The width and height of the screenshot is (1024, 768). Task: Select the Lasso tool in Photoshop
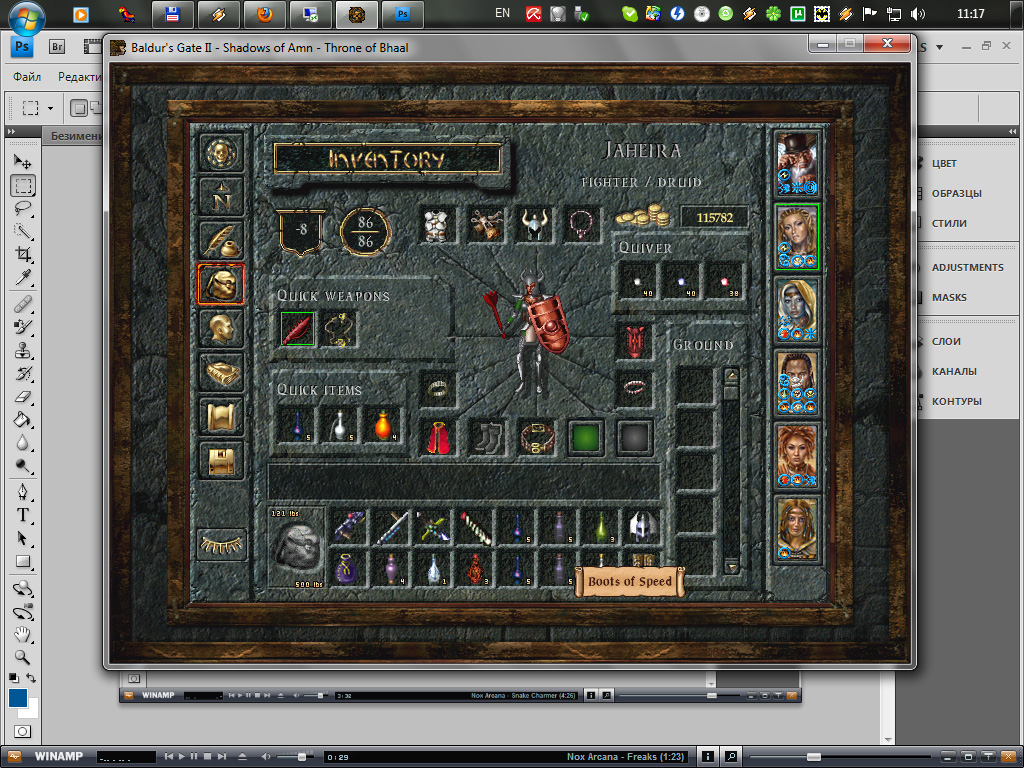pyautogui.click(x=23, y=208)
